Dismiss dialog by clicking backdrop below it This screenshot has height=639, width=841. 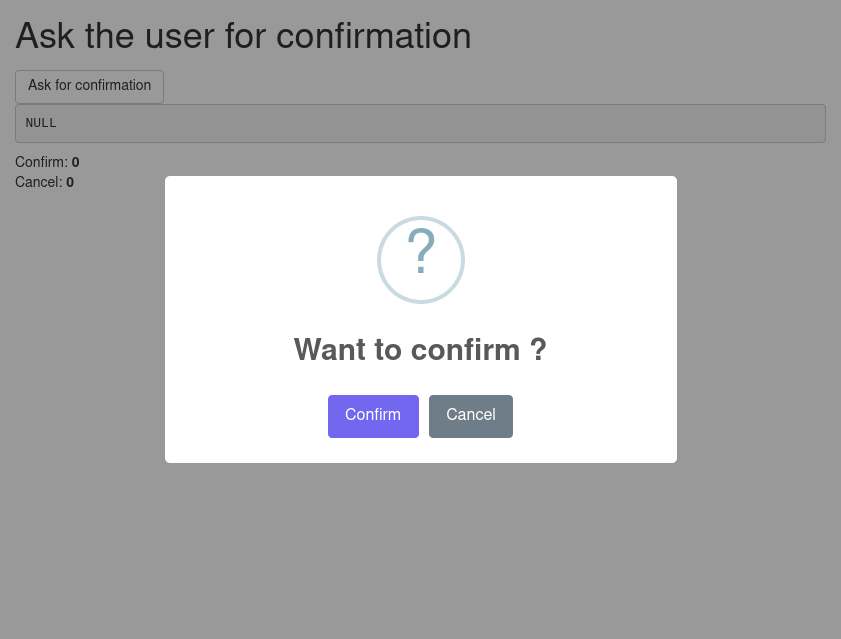(420, 550)
